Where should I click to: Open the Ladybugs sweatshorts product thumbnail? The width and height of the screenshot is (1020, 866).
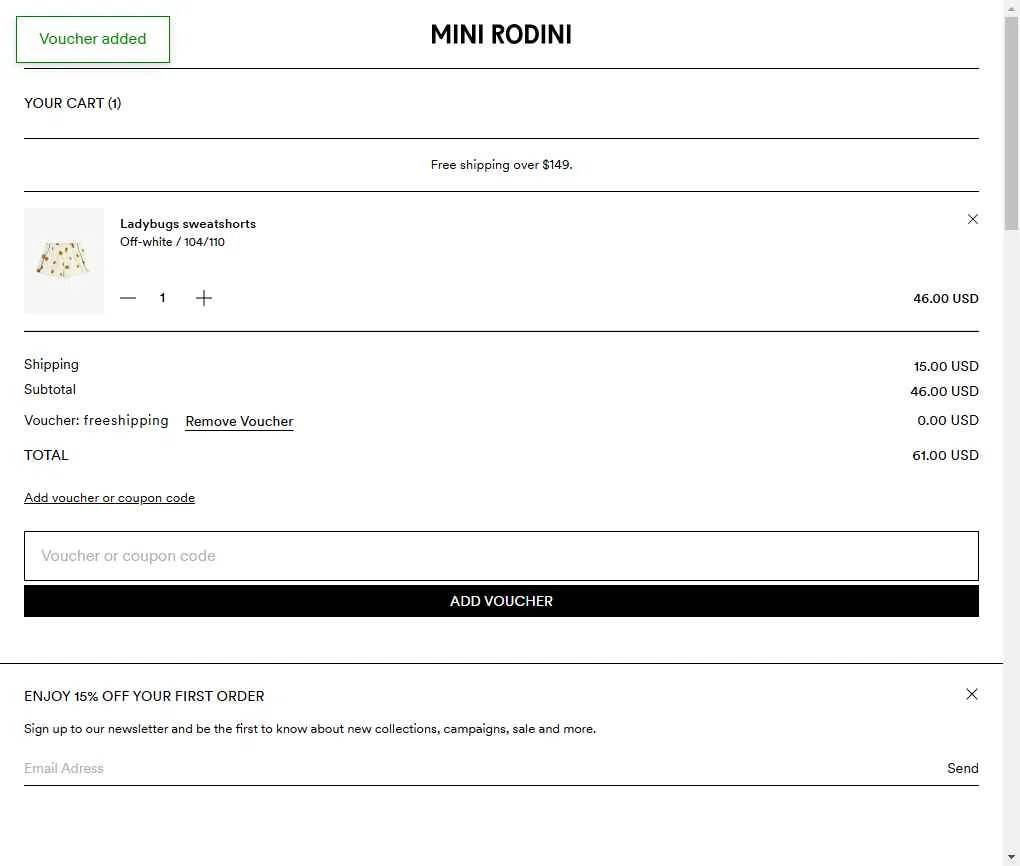64,261
